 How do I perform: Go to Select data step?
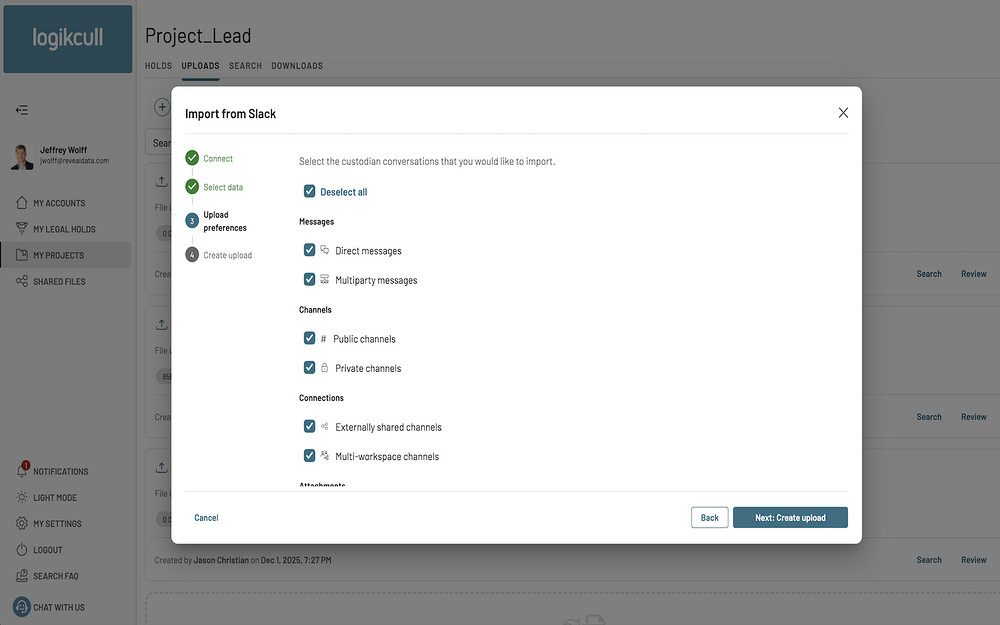[x=223, y=187]
